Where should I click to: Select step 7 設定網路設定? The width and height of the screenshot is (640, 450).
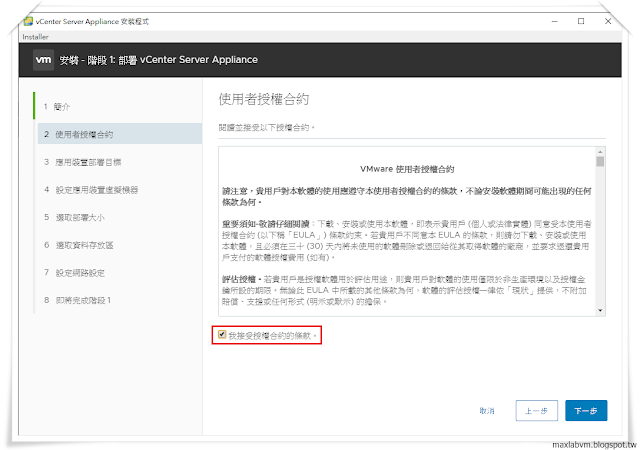(74, 273)
